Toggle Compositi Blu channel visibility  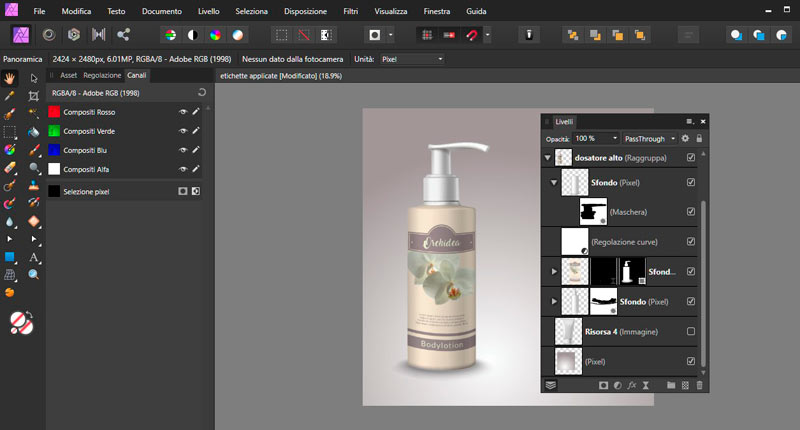(183, 150)
